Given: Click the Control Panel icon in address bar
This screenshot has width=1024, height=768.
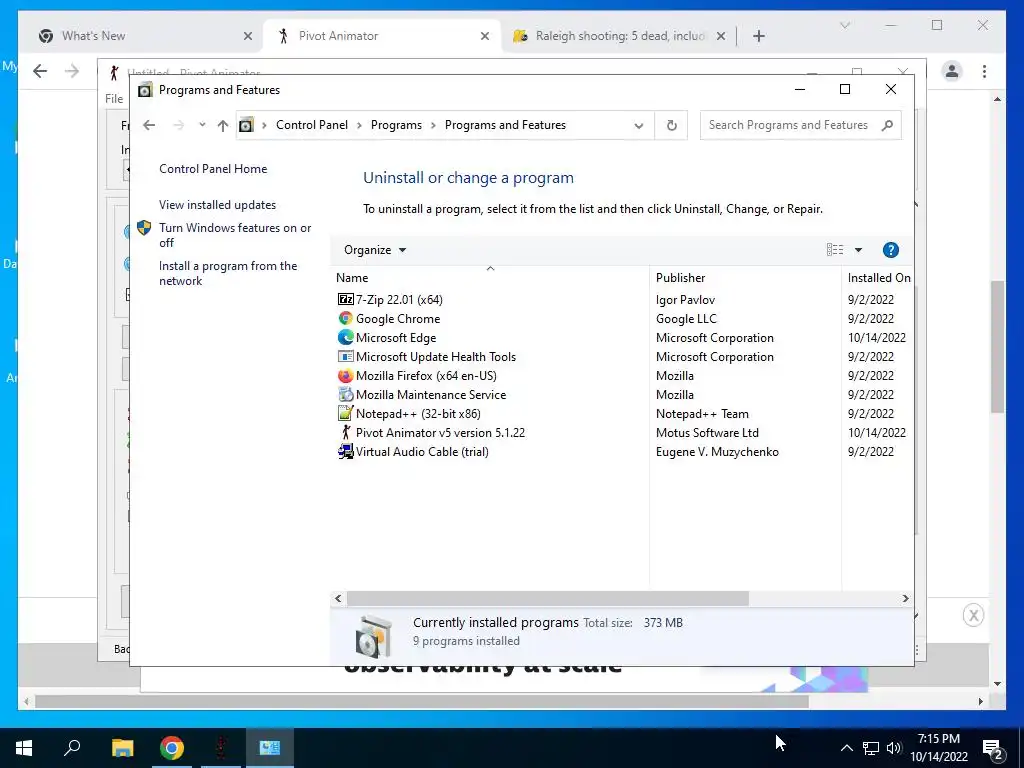Looking at the screenshot, I should 246,125.
